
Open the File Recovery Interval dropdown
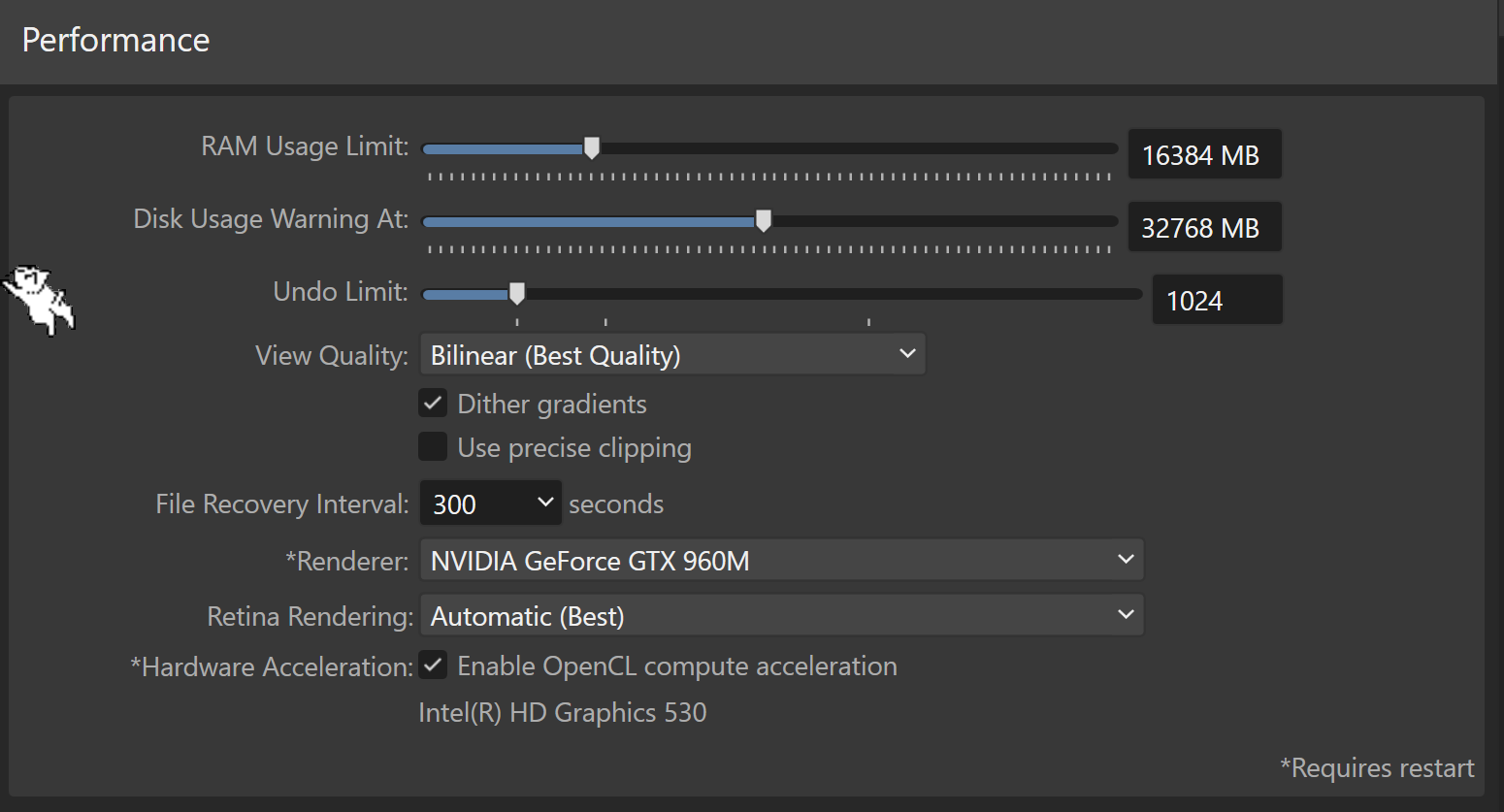click(490, 503)
